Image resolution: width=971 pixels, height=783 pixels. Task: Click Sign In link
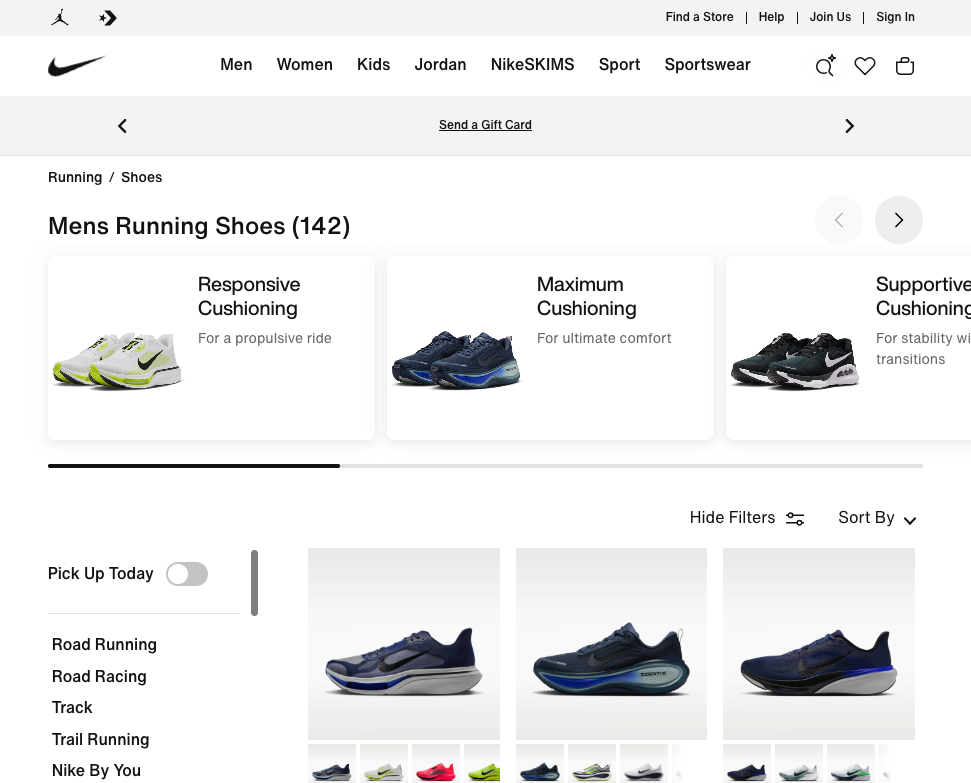click(895, 17)
